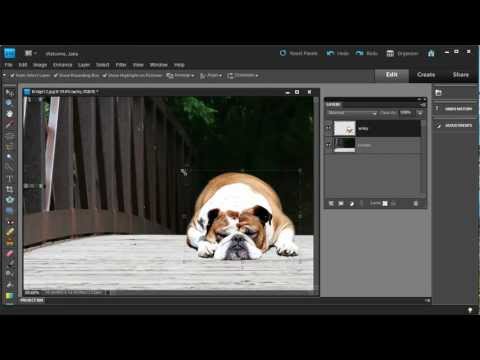The height and width of the screenshot is (360, 480).
Task: Switch to the Create tab
Action: coord(426,75)
